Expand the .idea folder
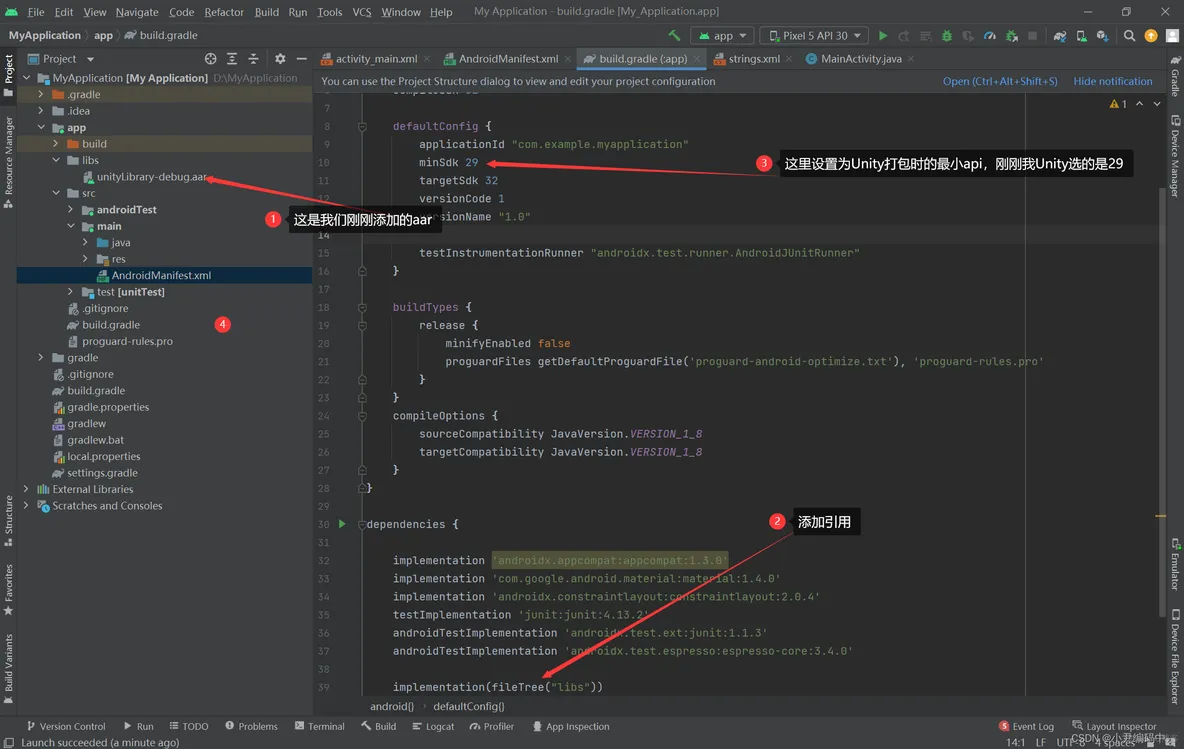This screenshot has height=749, width=1184. [41, 111]
